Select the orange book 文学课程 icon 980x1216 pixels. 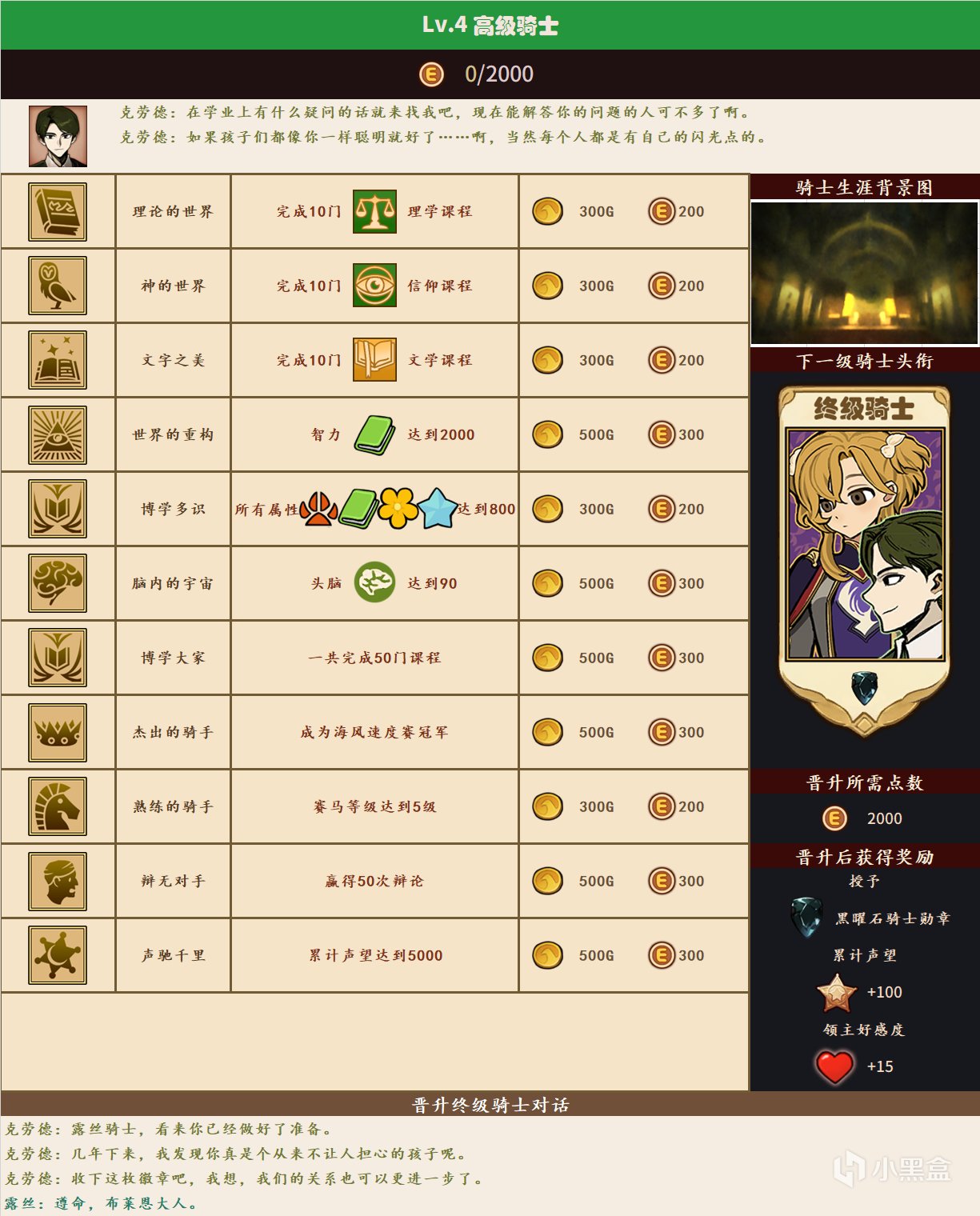click(374, 360)
